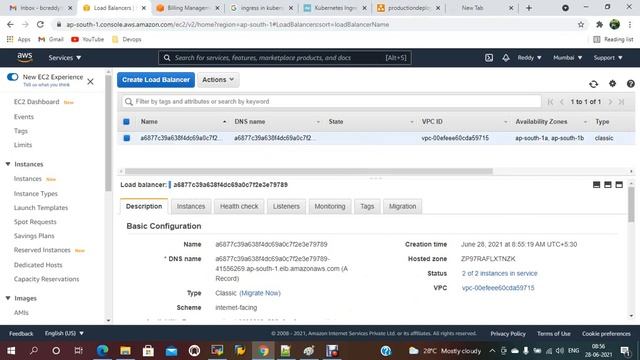Open the help question mark icon
Image resolution: width=640 pixels, height=360 pixels.
point(630,84)
